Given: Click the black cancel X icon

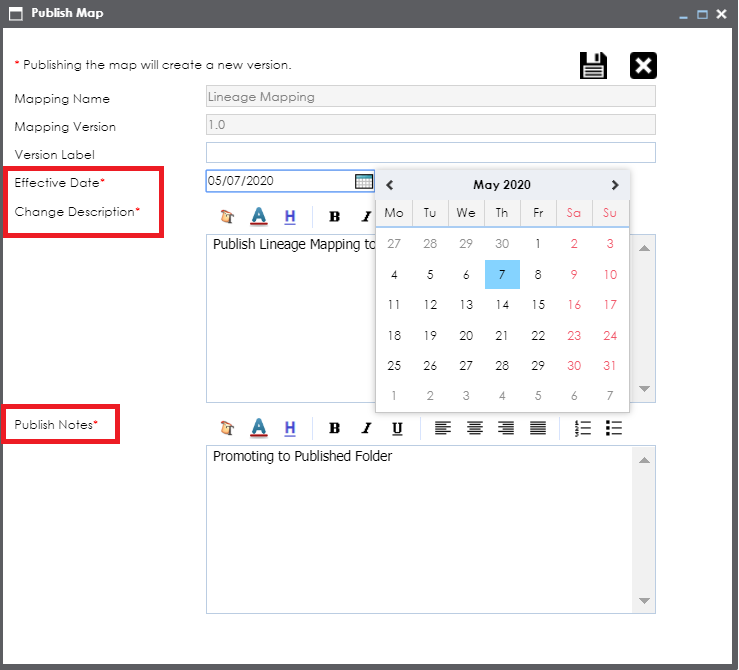Looking at the screenshot, I should pyautogui.click(x=643, y=65).
